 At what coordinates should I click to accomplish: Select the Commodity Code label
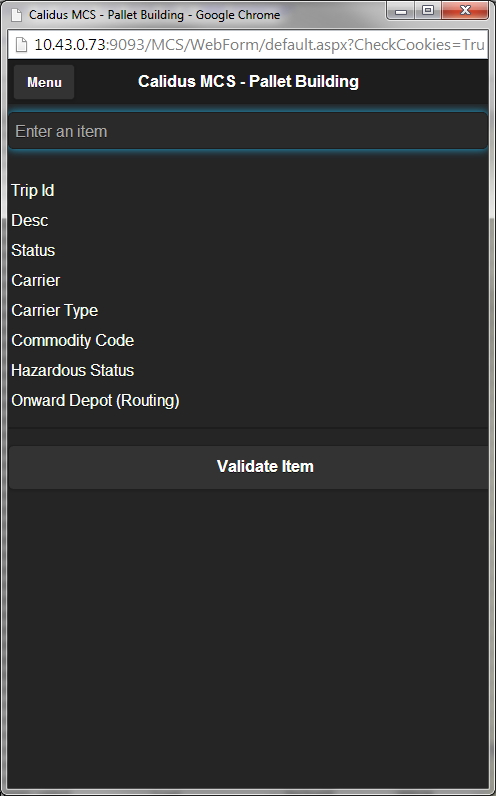[73, 340]
